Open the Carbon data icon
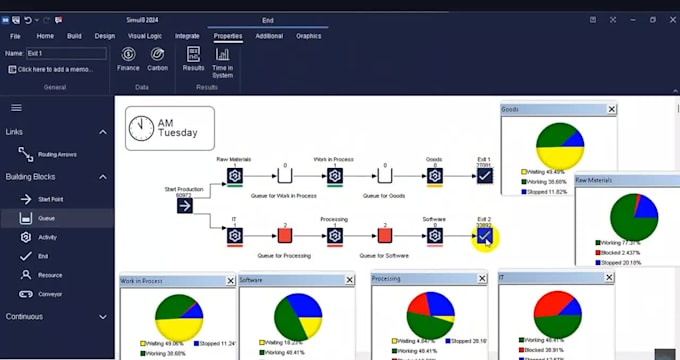This screenshot has height=360, width=680. 157,59
